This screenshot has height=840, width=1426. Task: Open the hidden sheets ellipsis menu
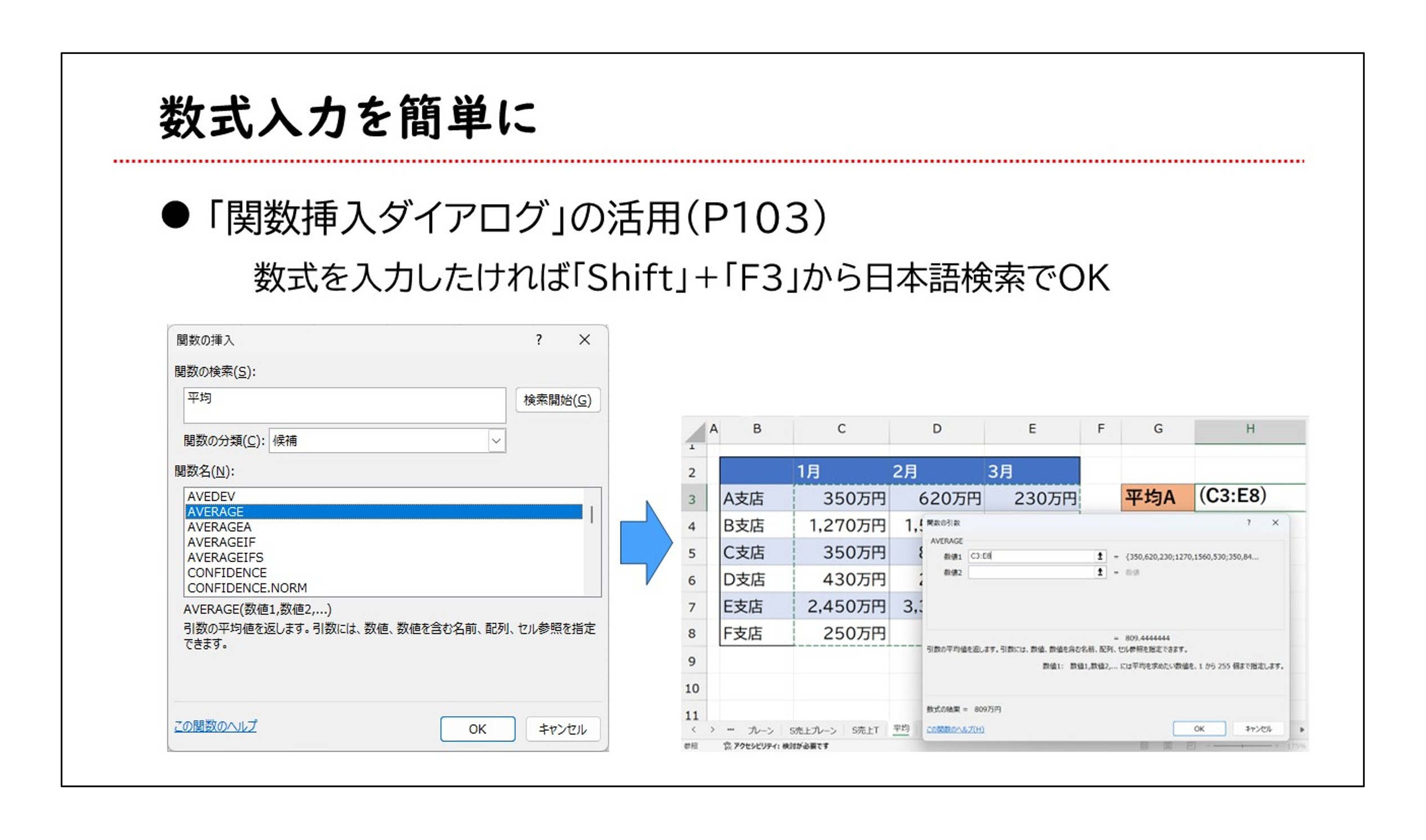coord(731,730)
